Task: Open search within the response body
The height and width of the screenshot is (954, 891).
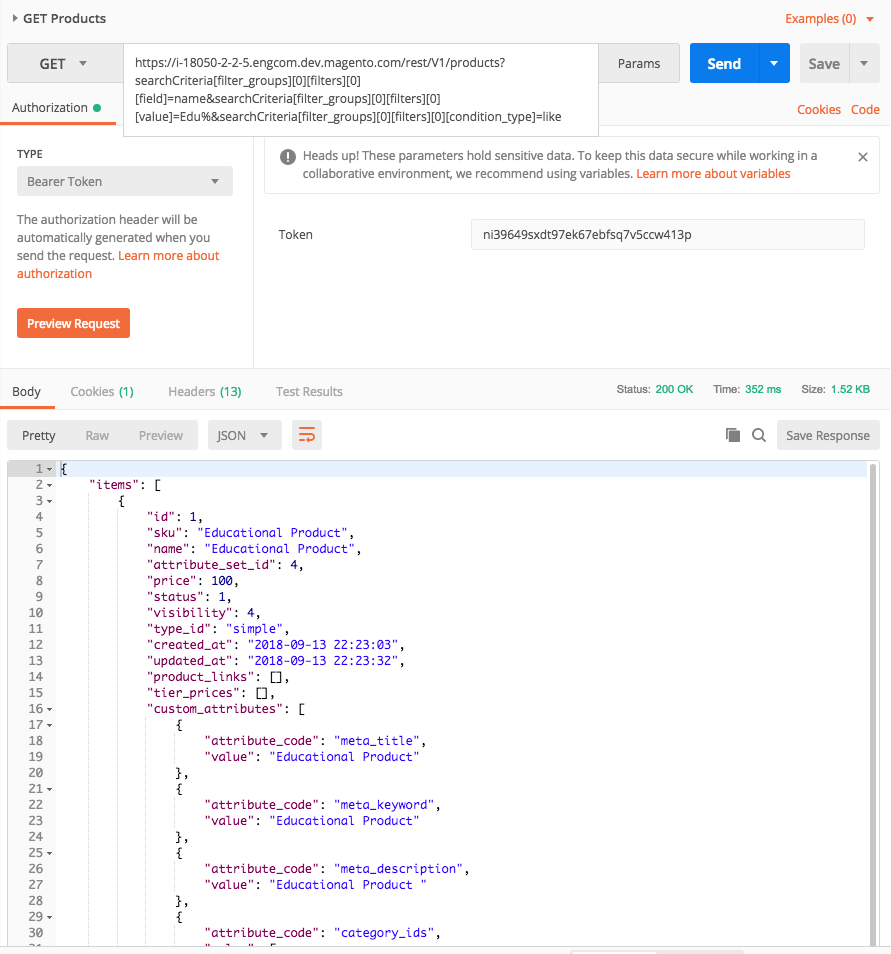Action: point(760,435)
